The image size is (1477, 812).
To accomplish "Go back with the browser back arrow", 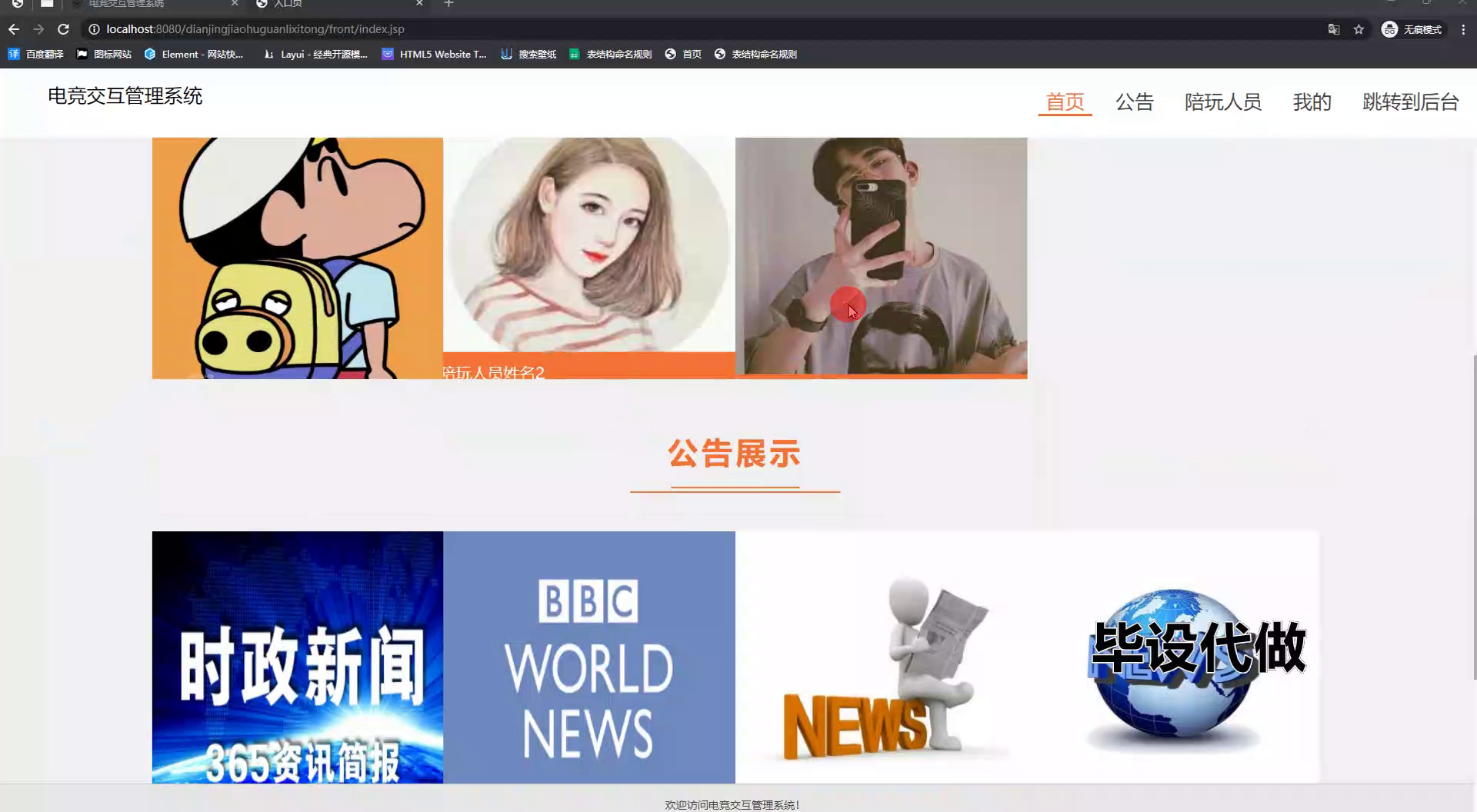I will [x=14, y=29].
